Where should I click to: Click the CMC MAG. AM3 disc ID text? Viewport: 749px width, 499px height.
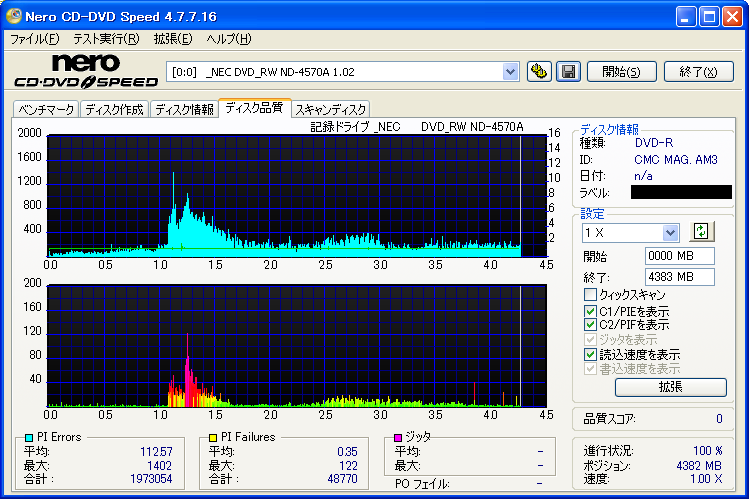[x=675, y=160]
